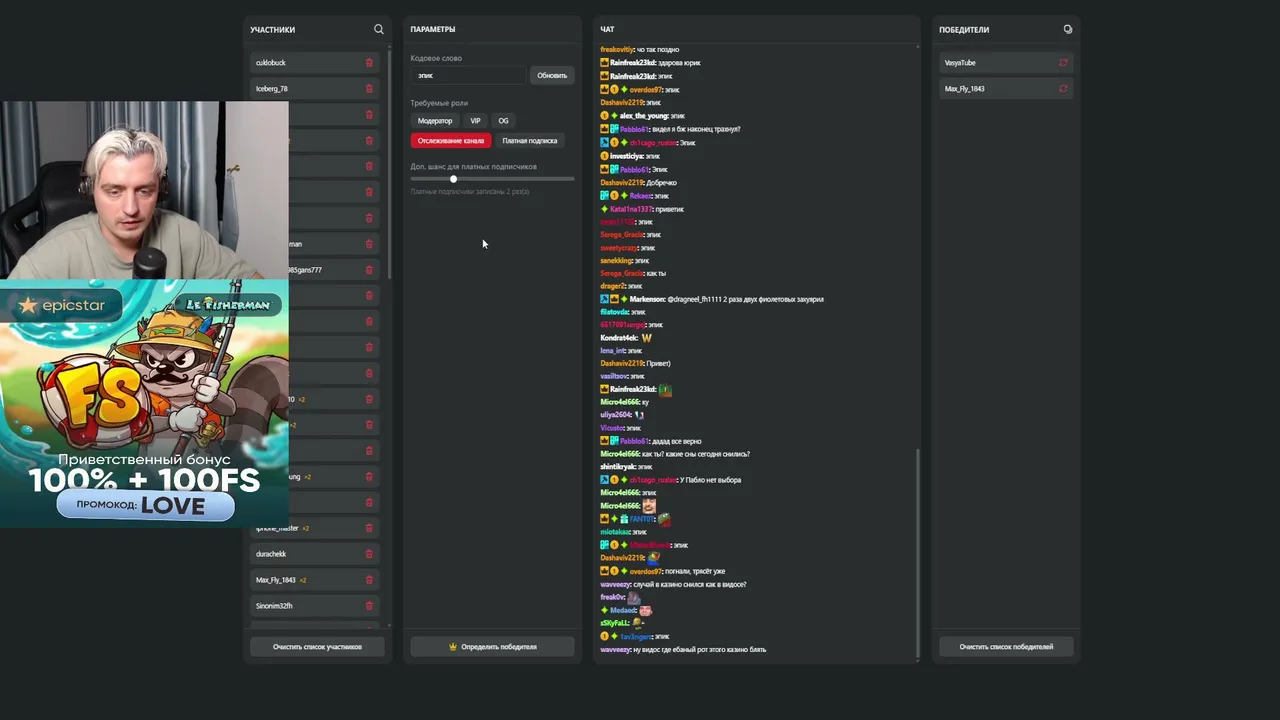
Task: Click Очистить список победителей button
Action: (x=1006, y=647)
